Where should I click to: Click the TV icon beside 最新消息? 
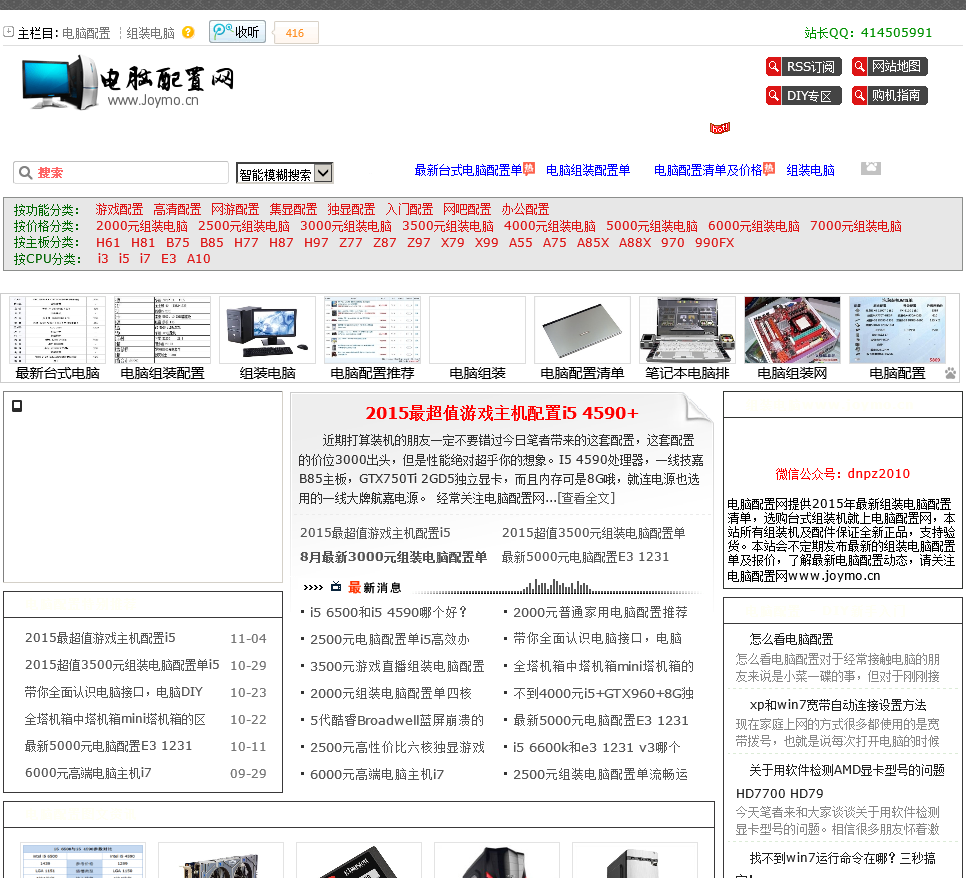(336, 587)
